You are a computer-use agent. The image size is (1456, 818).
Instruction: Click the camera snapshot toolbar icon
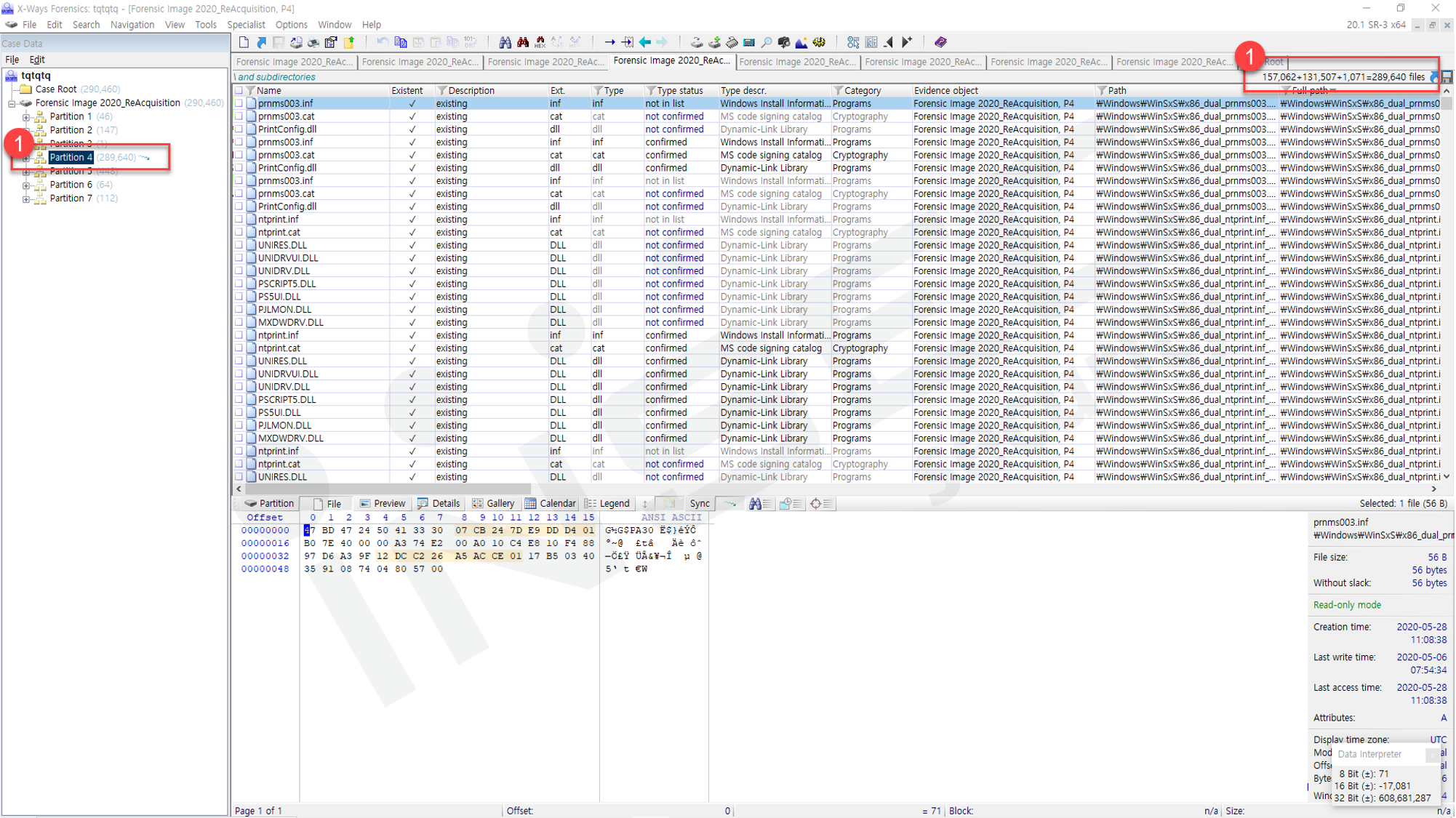pyautogui.click(x=784, y=42)
